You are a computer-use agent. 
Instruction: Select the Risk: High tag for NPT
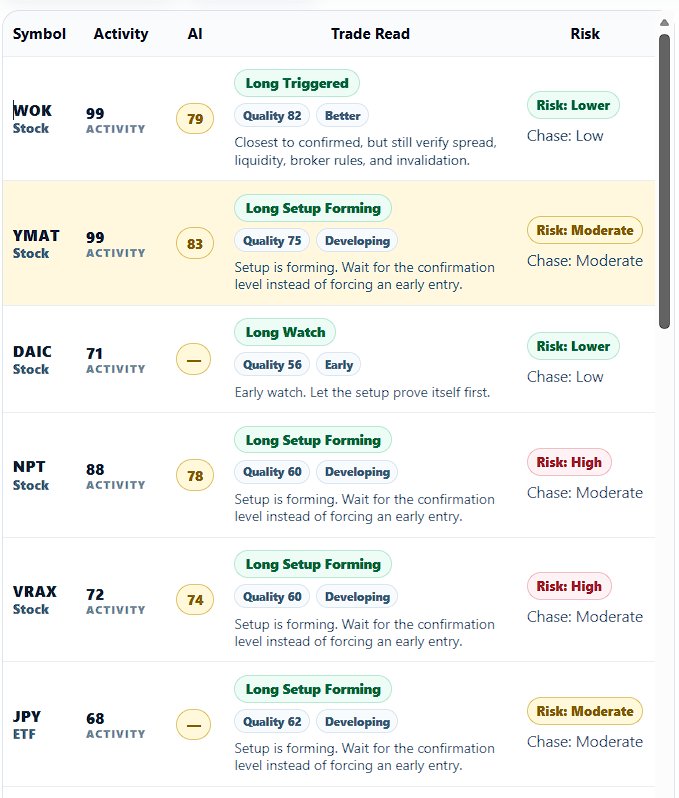pos(569,462)
